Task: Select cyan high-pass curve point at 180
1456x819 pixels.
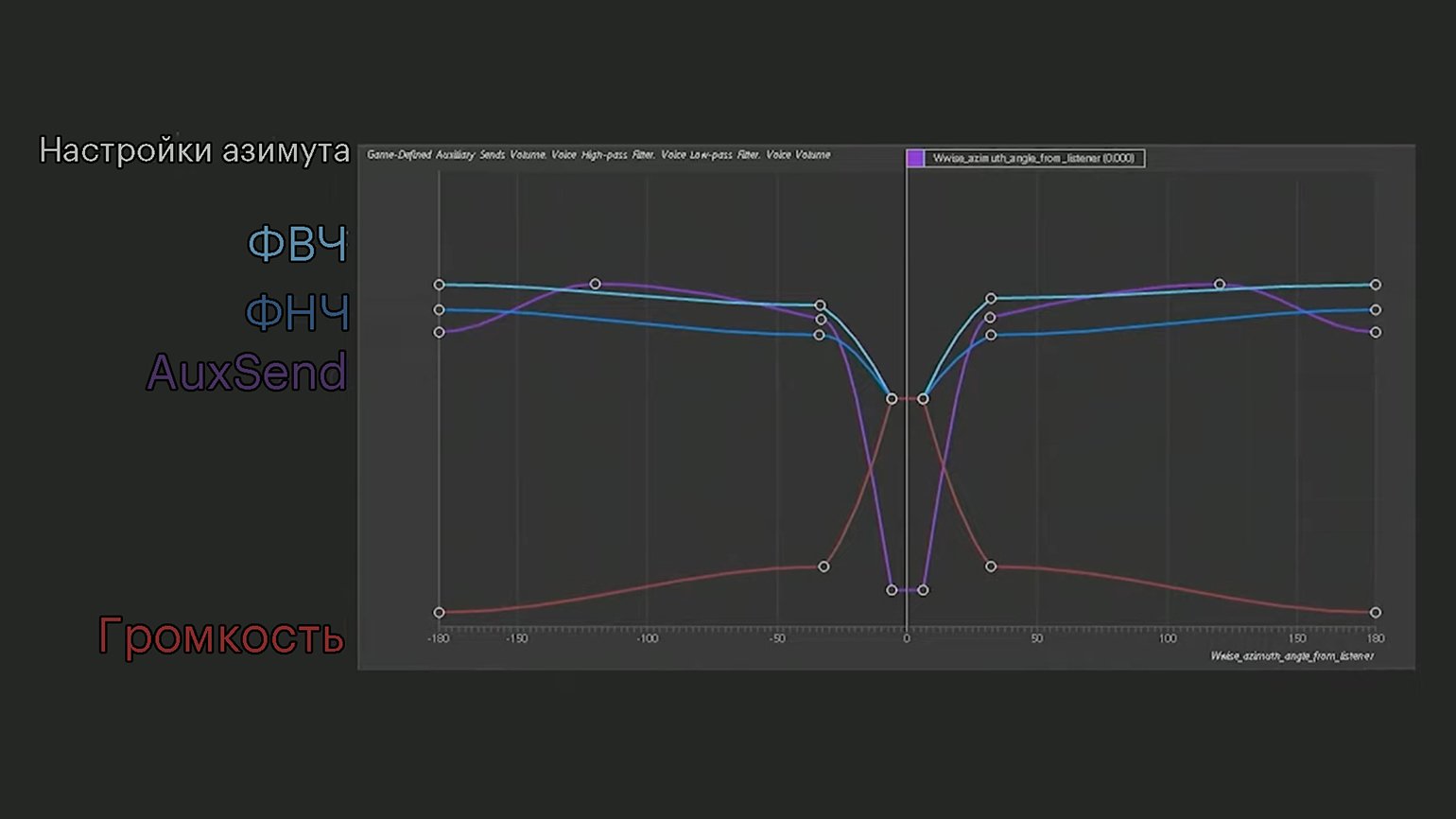Action: (1376, 285)
